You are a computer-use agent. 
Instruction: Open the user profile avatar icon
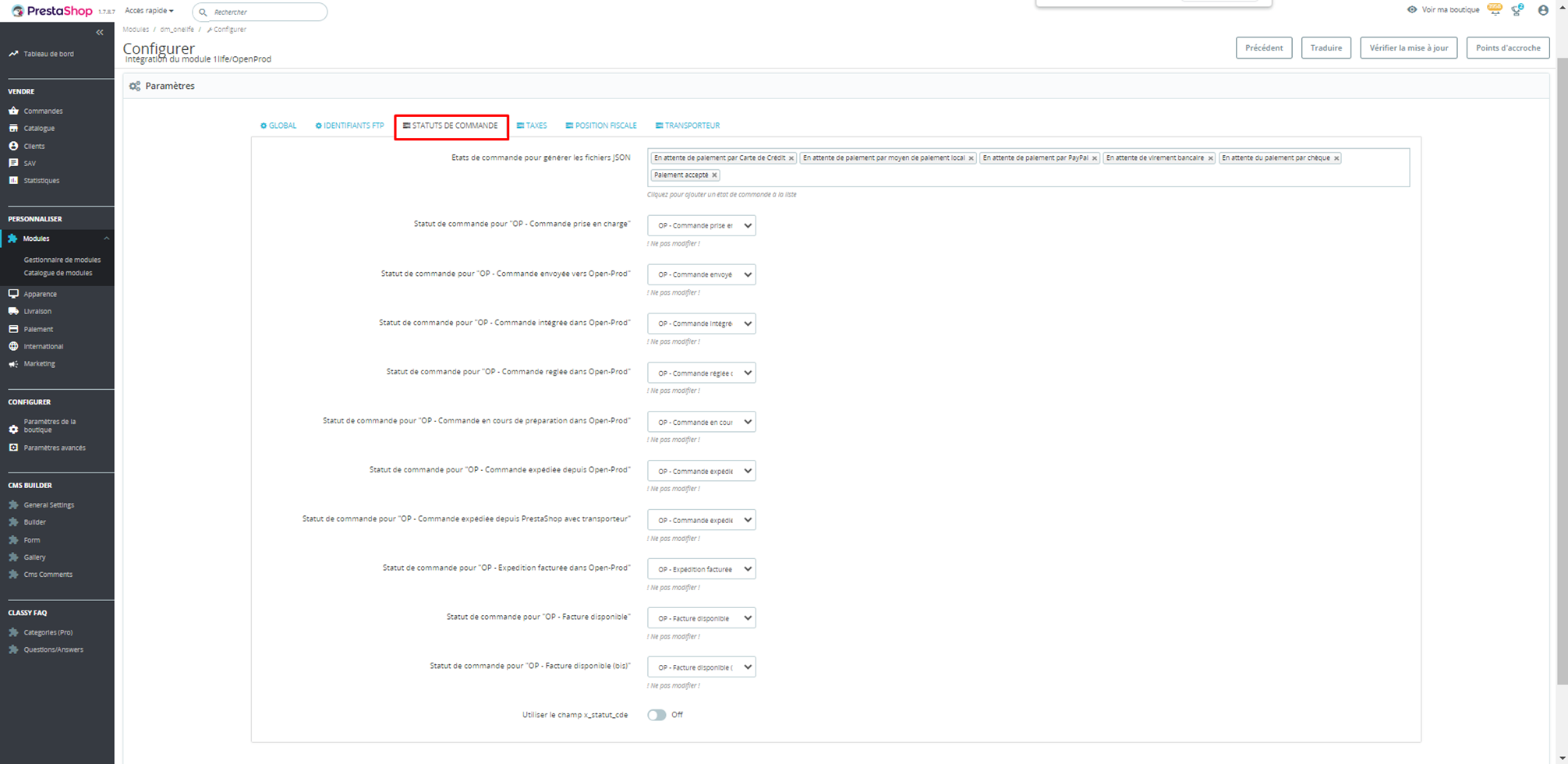click(x=1542, y=10)
